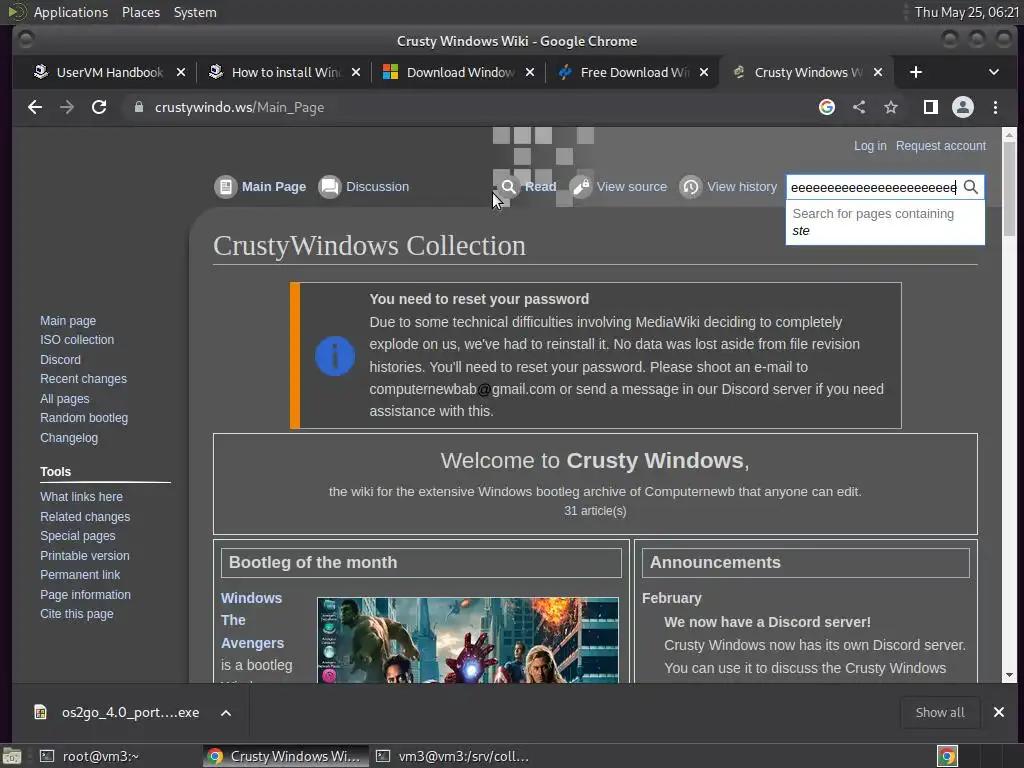Close the Free Download tab
Viewport: 1024px width, 768px height.
(703, 72)
